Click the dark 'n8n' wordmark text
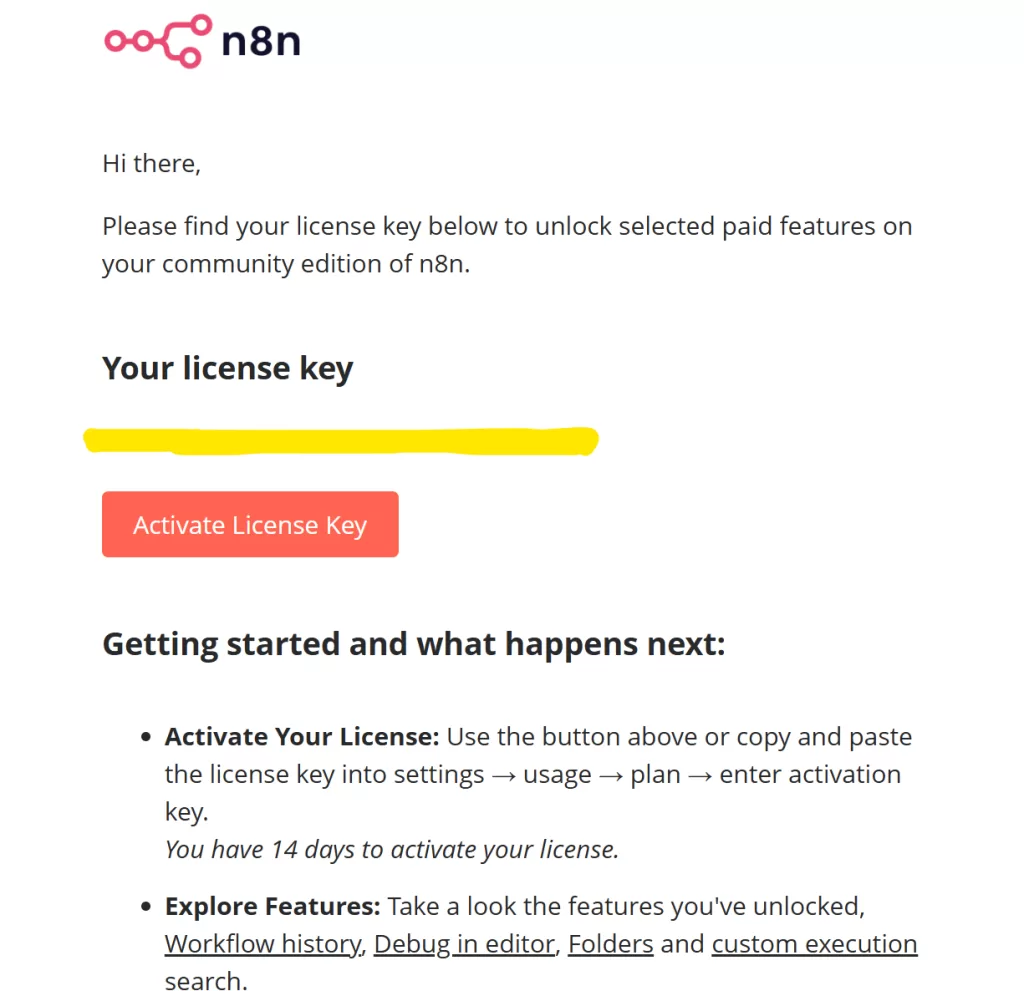The width and height of the screenshot is (1024, 991). (259, 43)
